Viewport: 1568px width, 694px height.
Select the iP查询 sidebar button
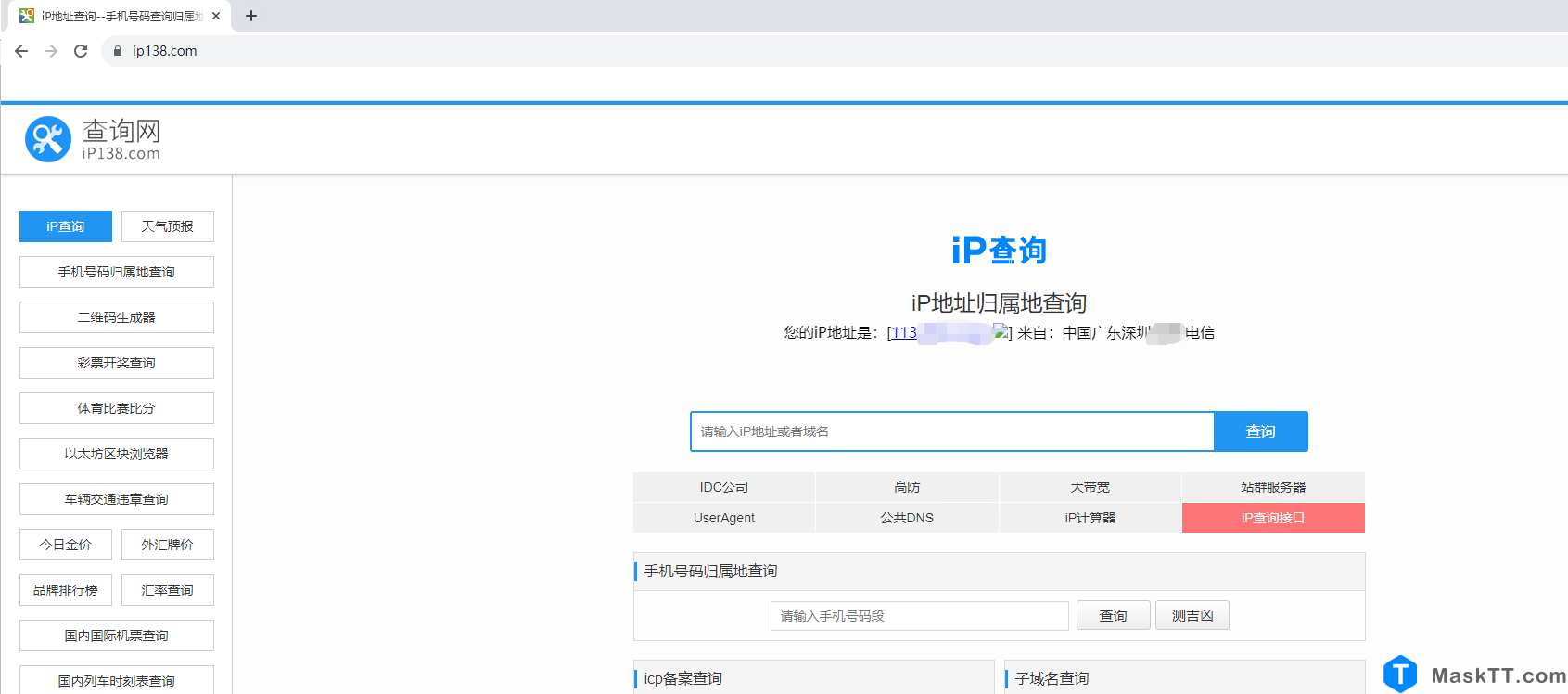point(66,226)
